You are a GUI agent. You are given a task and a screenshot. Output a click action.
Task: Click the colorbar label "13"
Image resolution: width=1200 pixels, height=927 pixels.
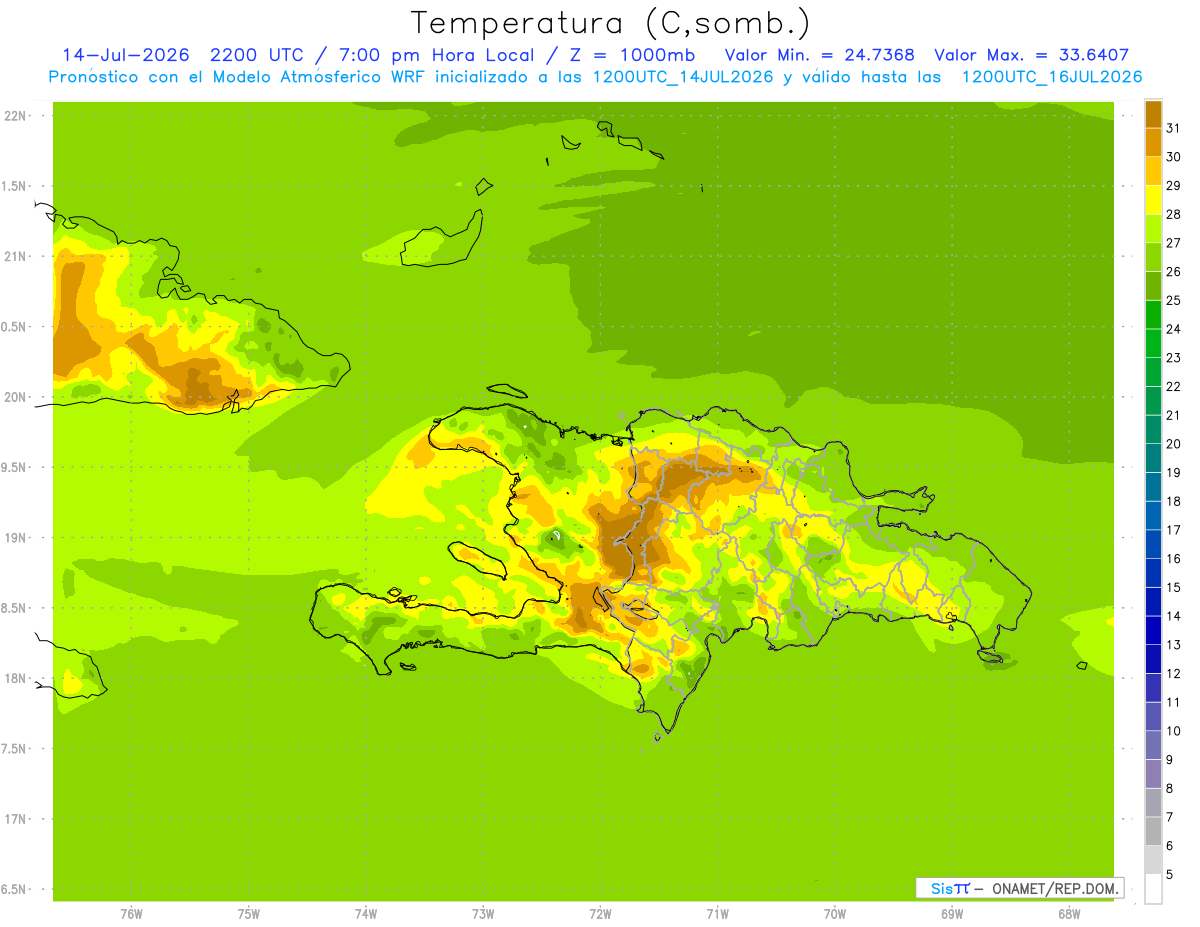pyautogui.click(x=1174, y=644)
